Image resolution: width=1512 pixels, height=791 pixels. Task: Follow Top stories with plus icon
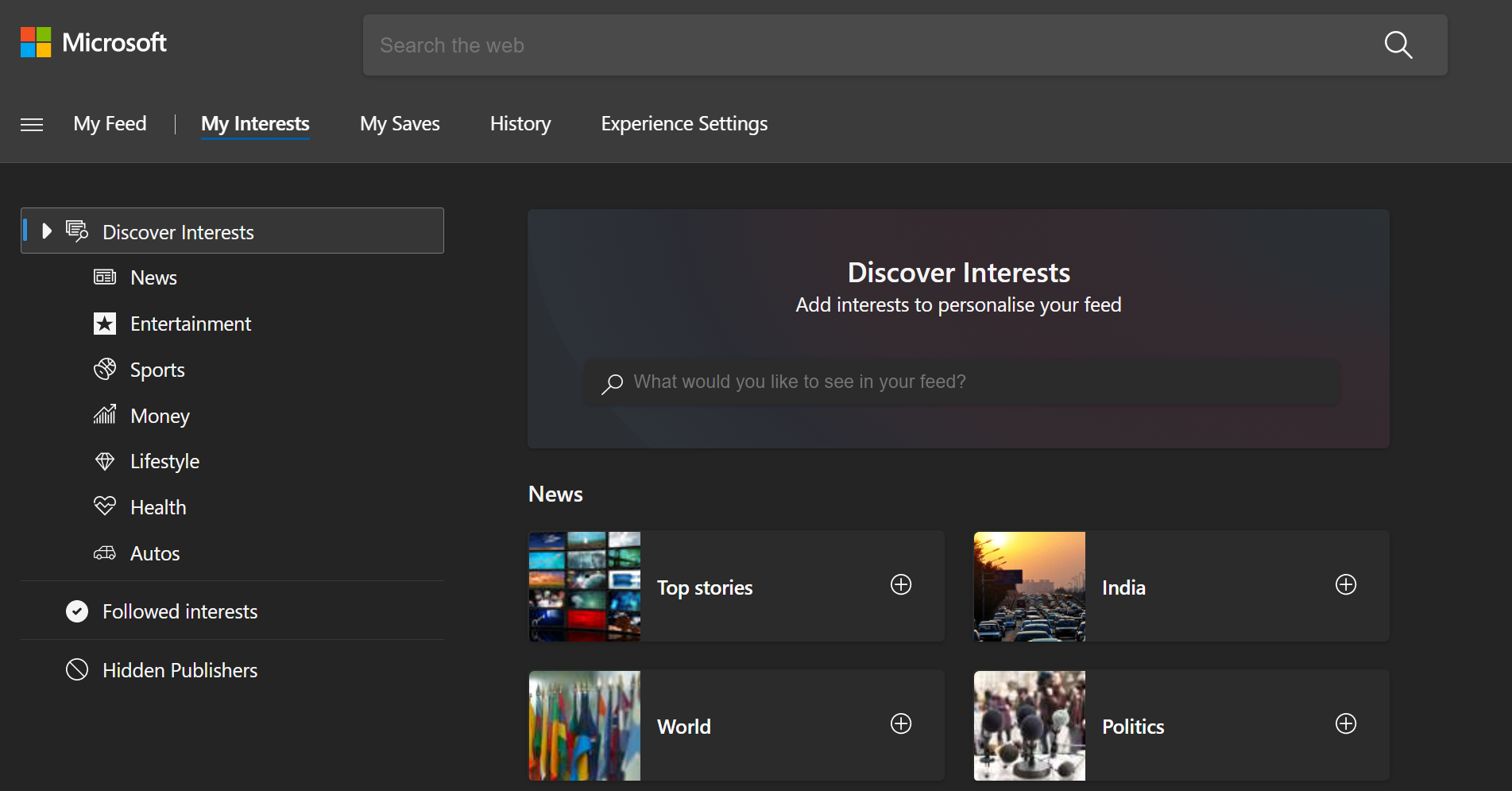tap(901, 584)
